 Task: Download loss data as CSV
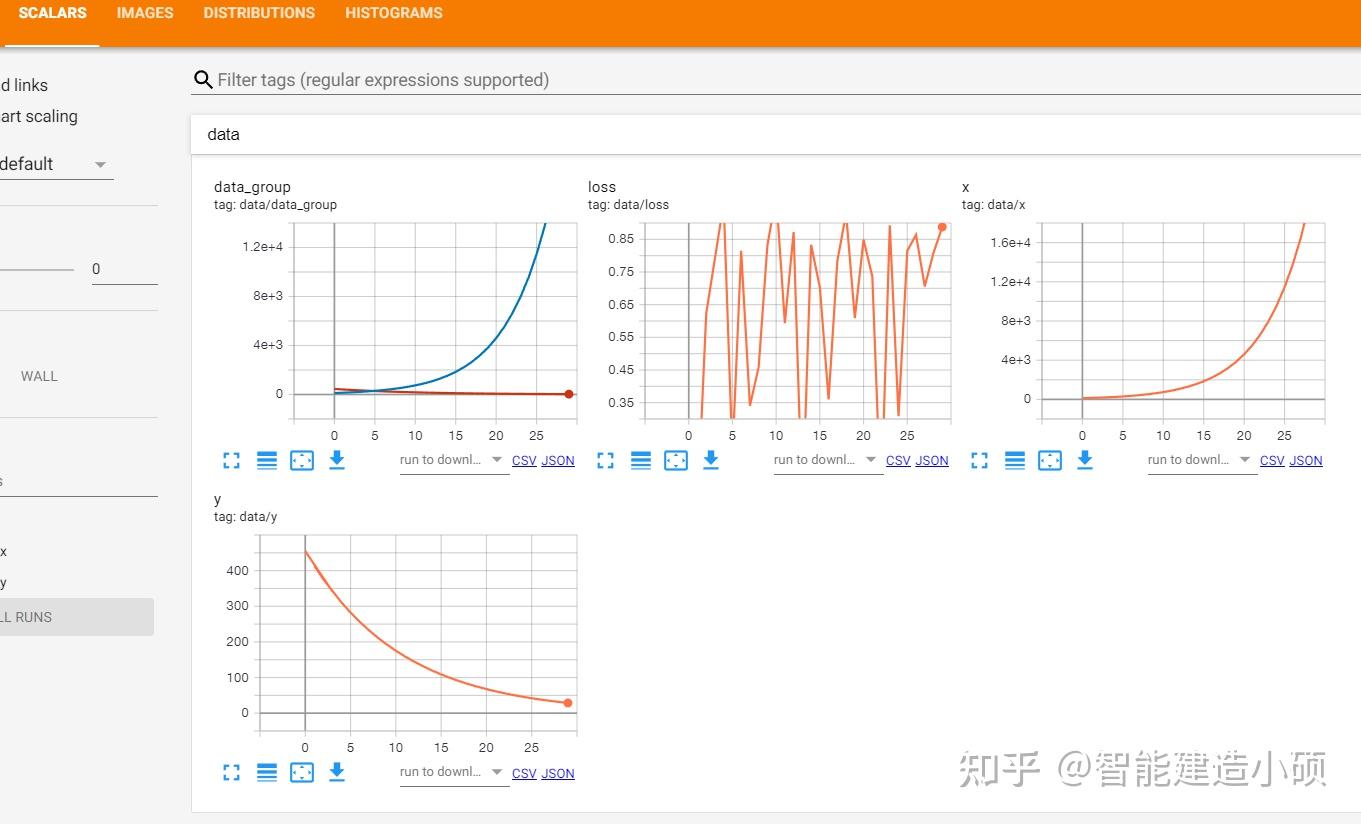(897, 460)
